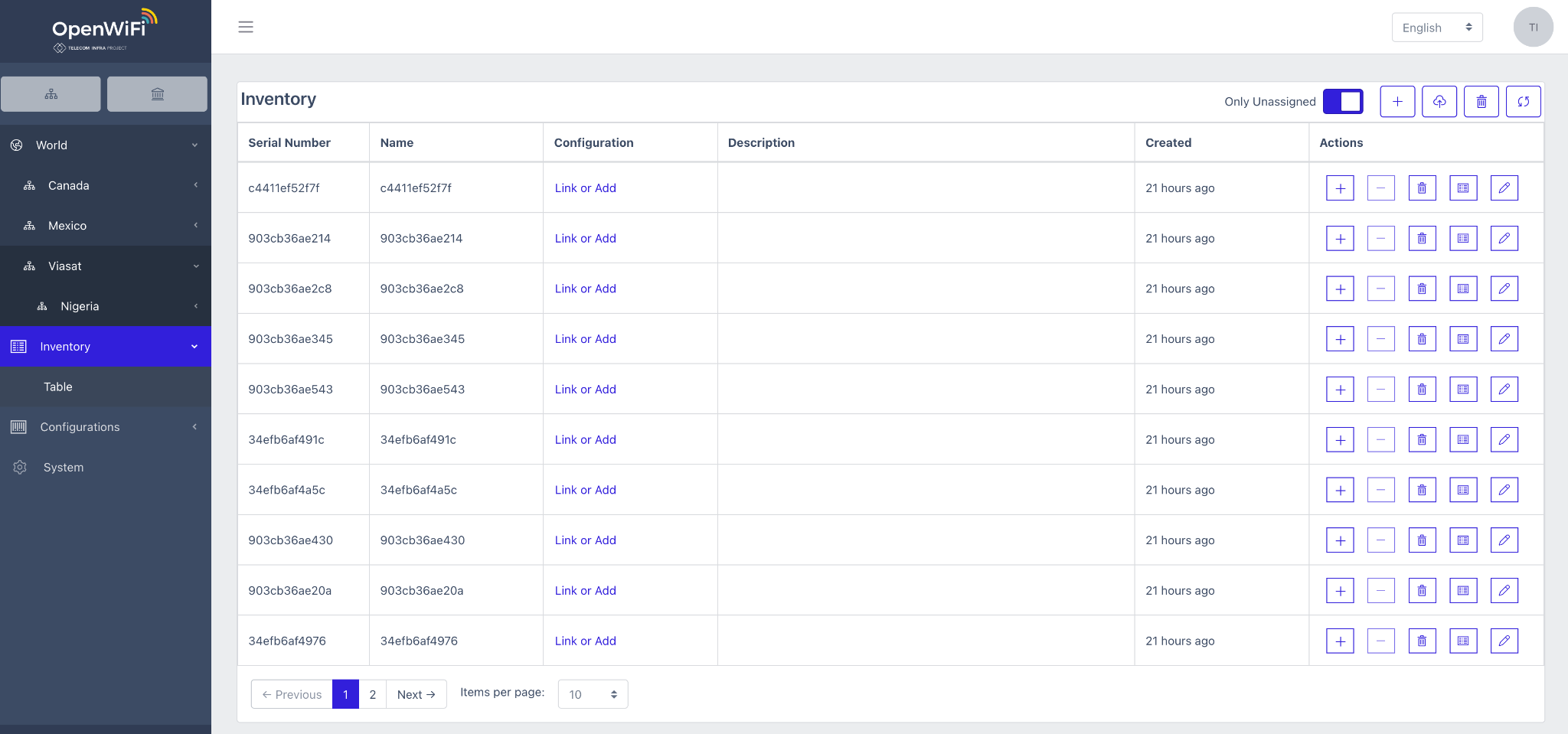This screenshot has width=1568, height=734.
Task: Delete device c4411ef52f7f using its trash icon
Action: coord(1422,188)
